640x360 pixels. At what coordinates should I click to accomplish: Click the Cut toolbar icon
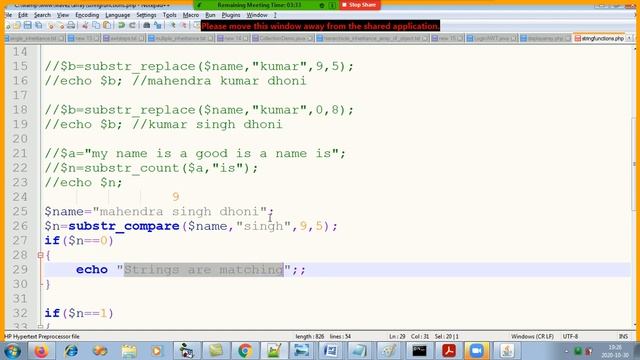pos(85,25)
